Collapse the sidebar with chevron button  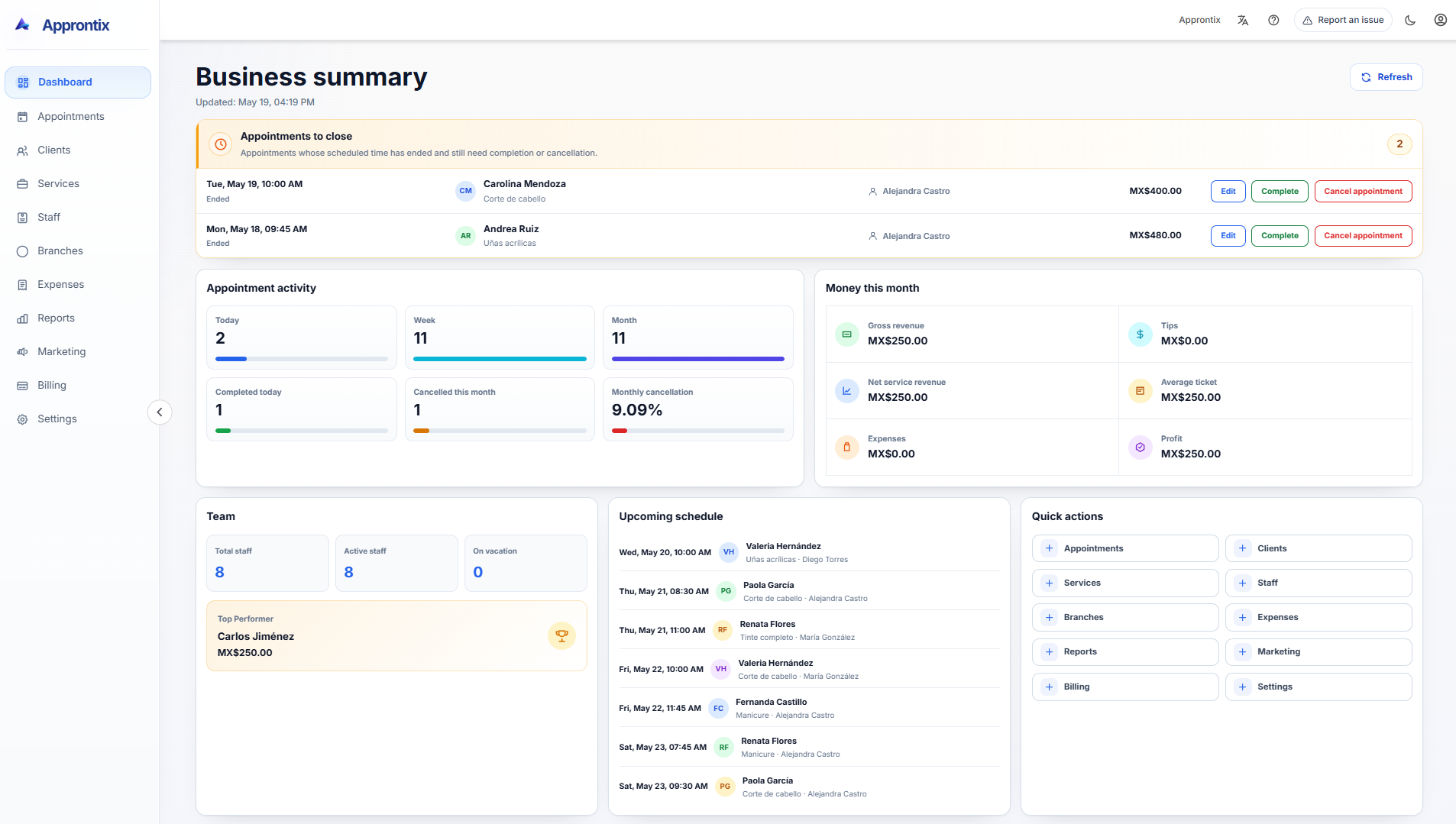tap(160, 412)
